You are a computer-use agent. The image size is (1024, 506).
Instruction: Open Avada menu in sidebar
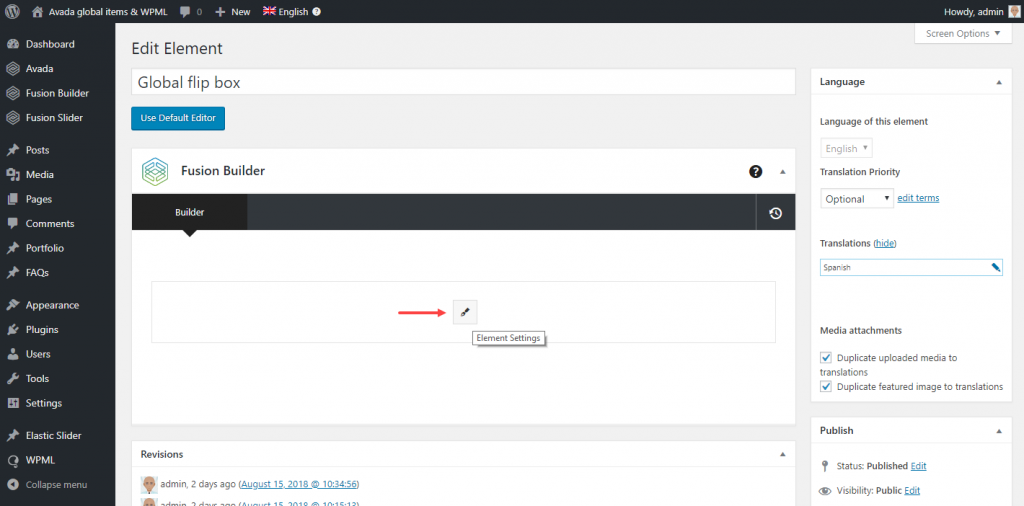coord(39,69)
